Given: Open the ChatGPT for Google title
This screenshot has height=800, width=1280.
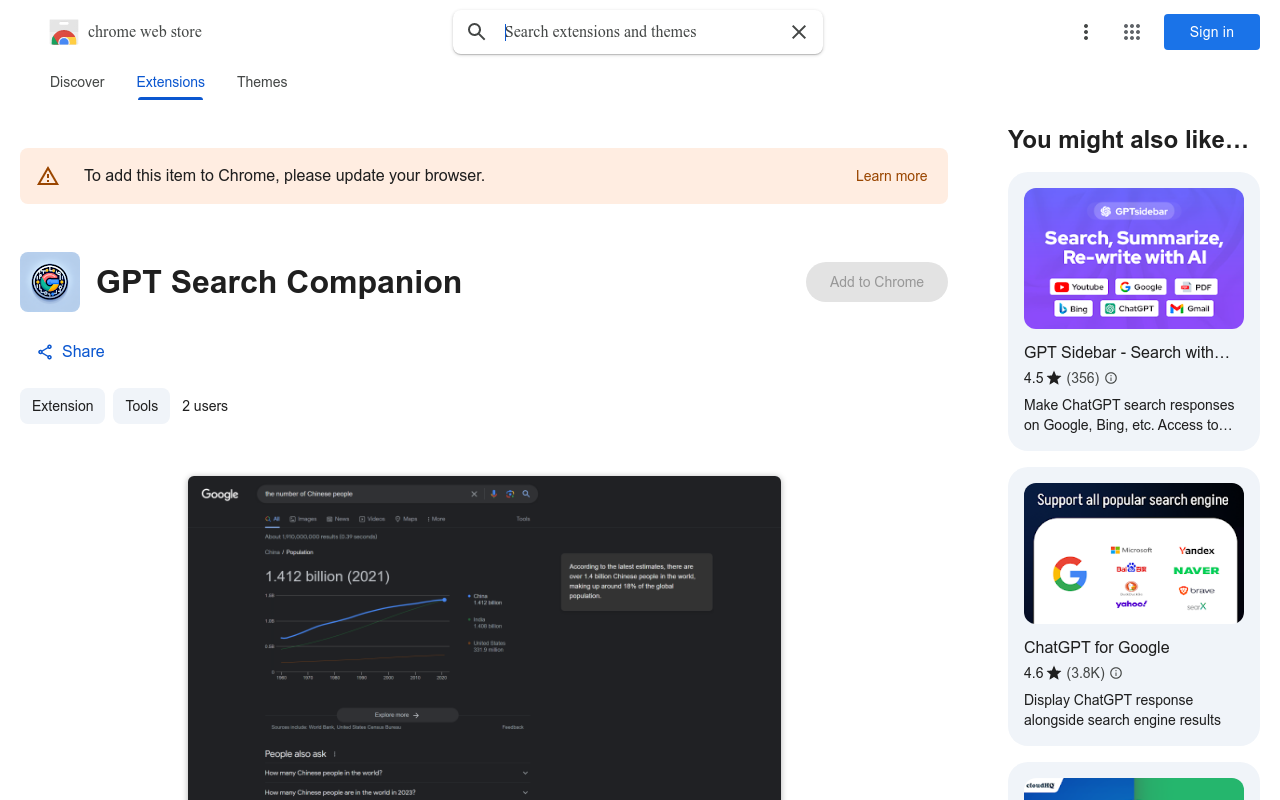Looking at the screenshot, I should point(1097,647).
